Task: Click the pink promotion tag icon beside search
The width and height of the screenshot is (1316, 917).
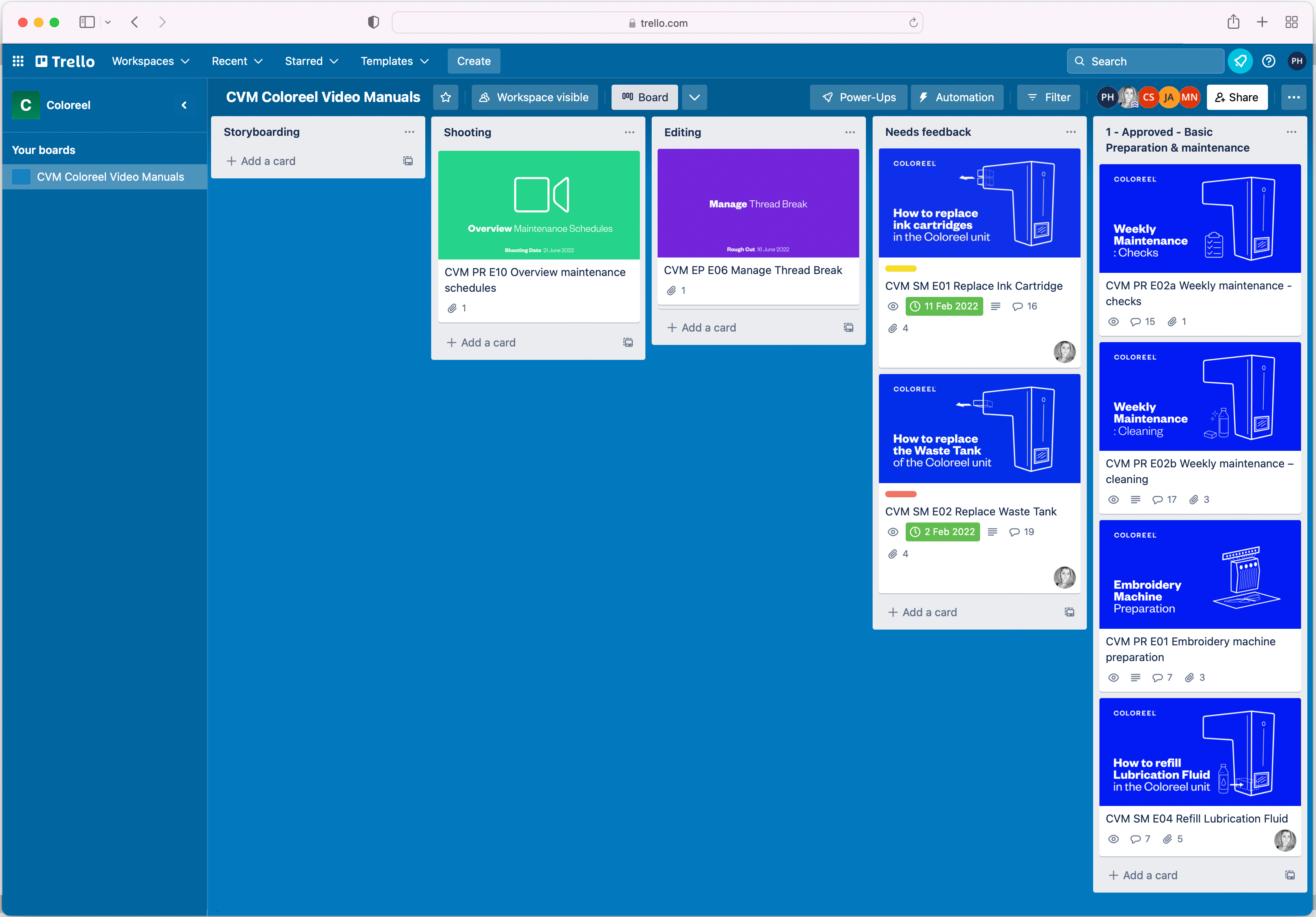Action: pos(1240,61)
